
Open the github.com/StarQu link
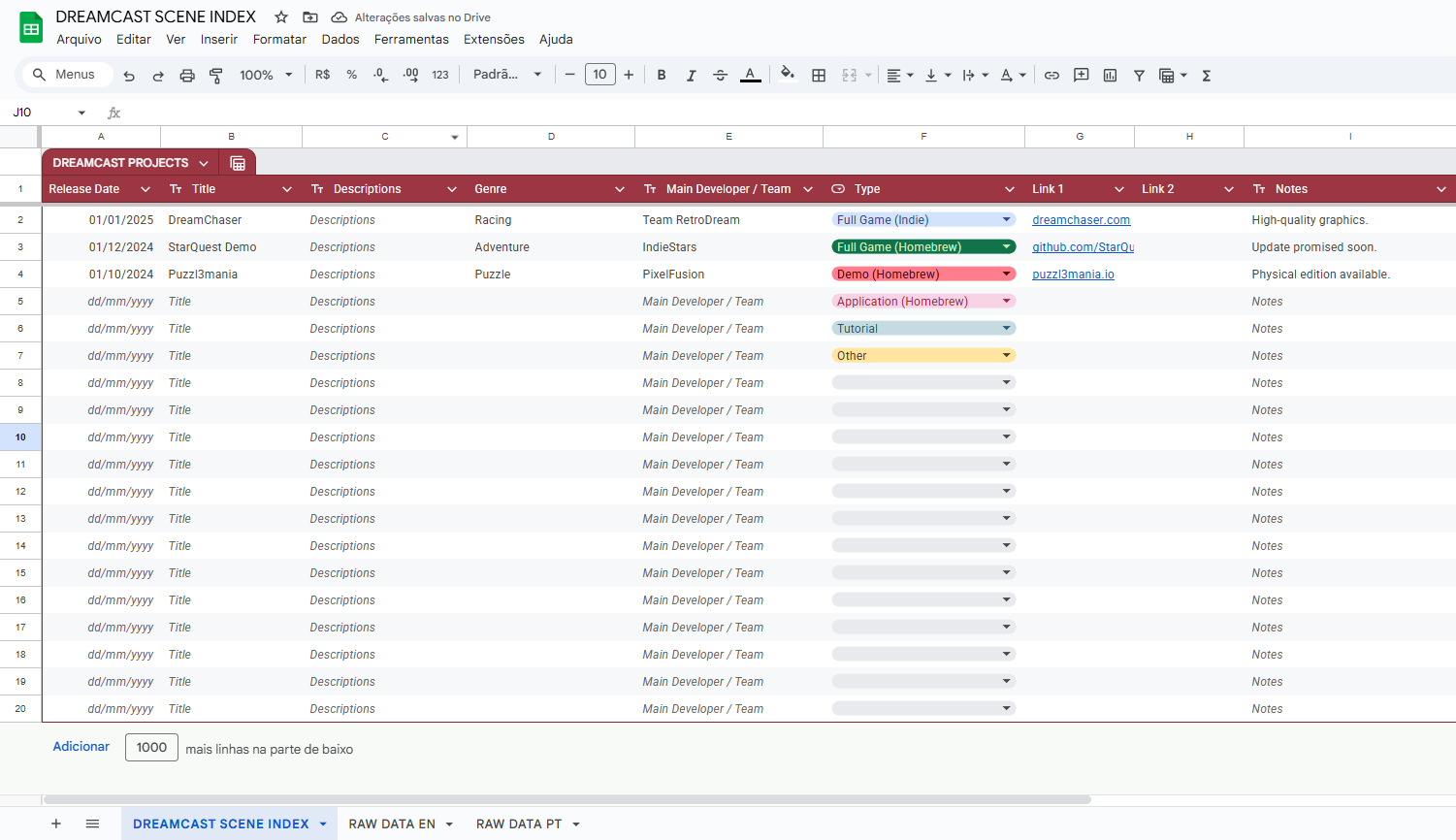click(x=1083, y=247)
